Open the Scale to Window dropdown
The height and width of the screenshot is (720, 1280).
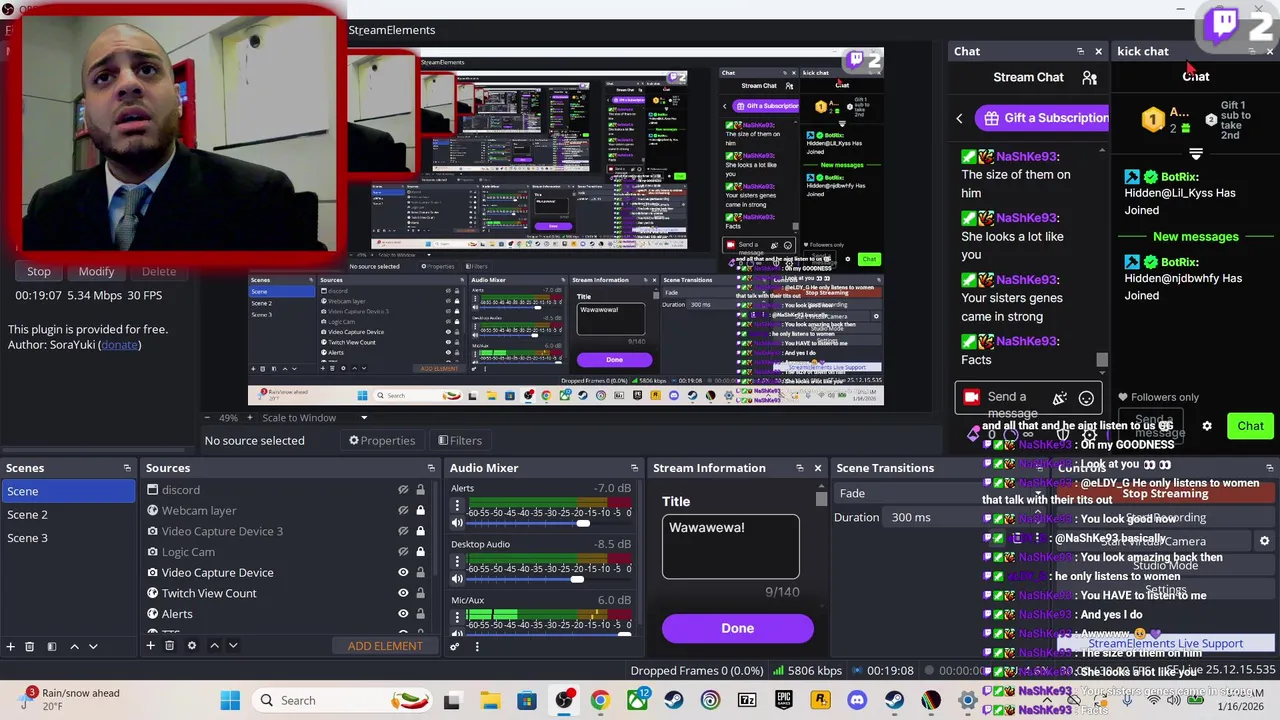[315, 418]
